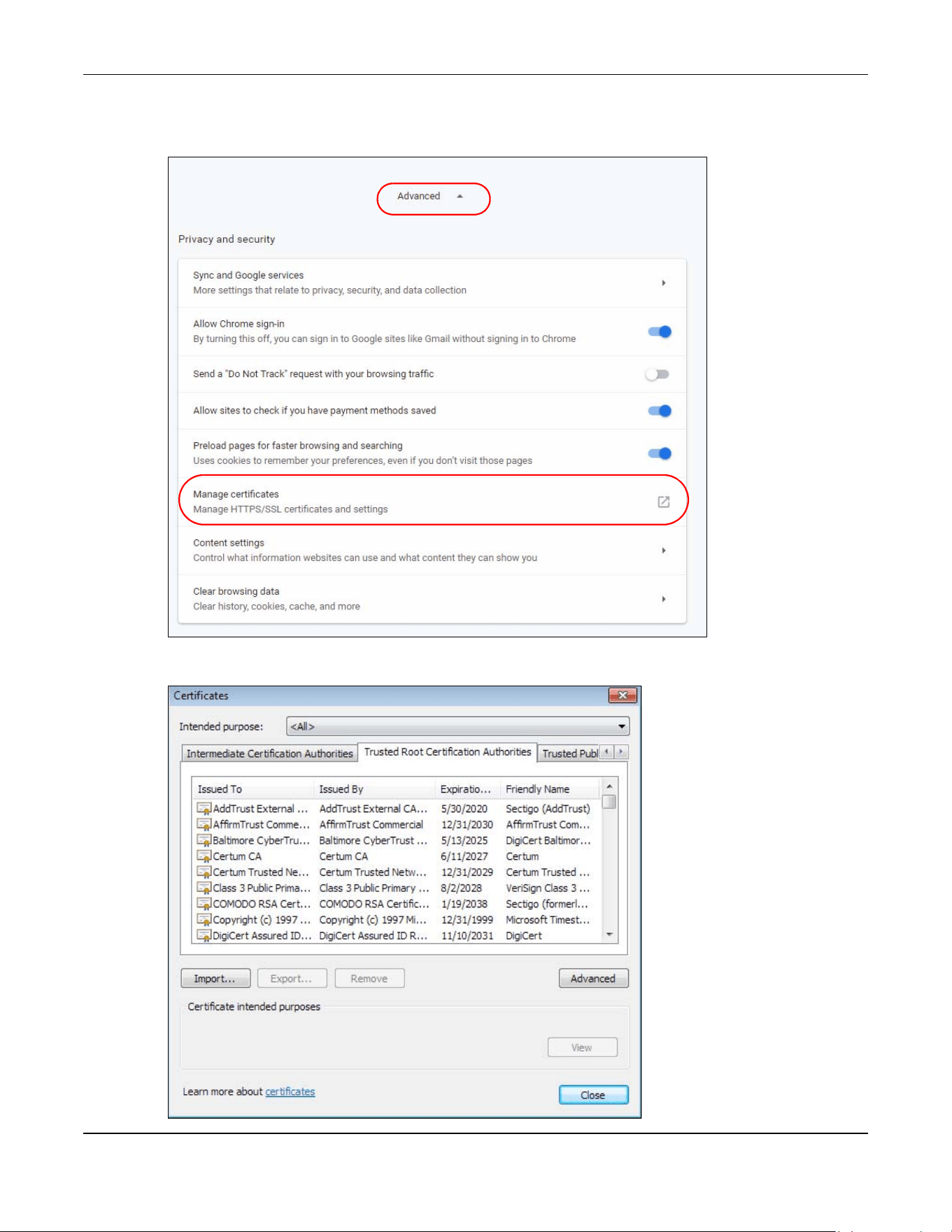The height and width of the screenshot is (1232, 952).
Task: Click the certificate list scrollbar thumb
Action: point(609,802)
